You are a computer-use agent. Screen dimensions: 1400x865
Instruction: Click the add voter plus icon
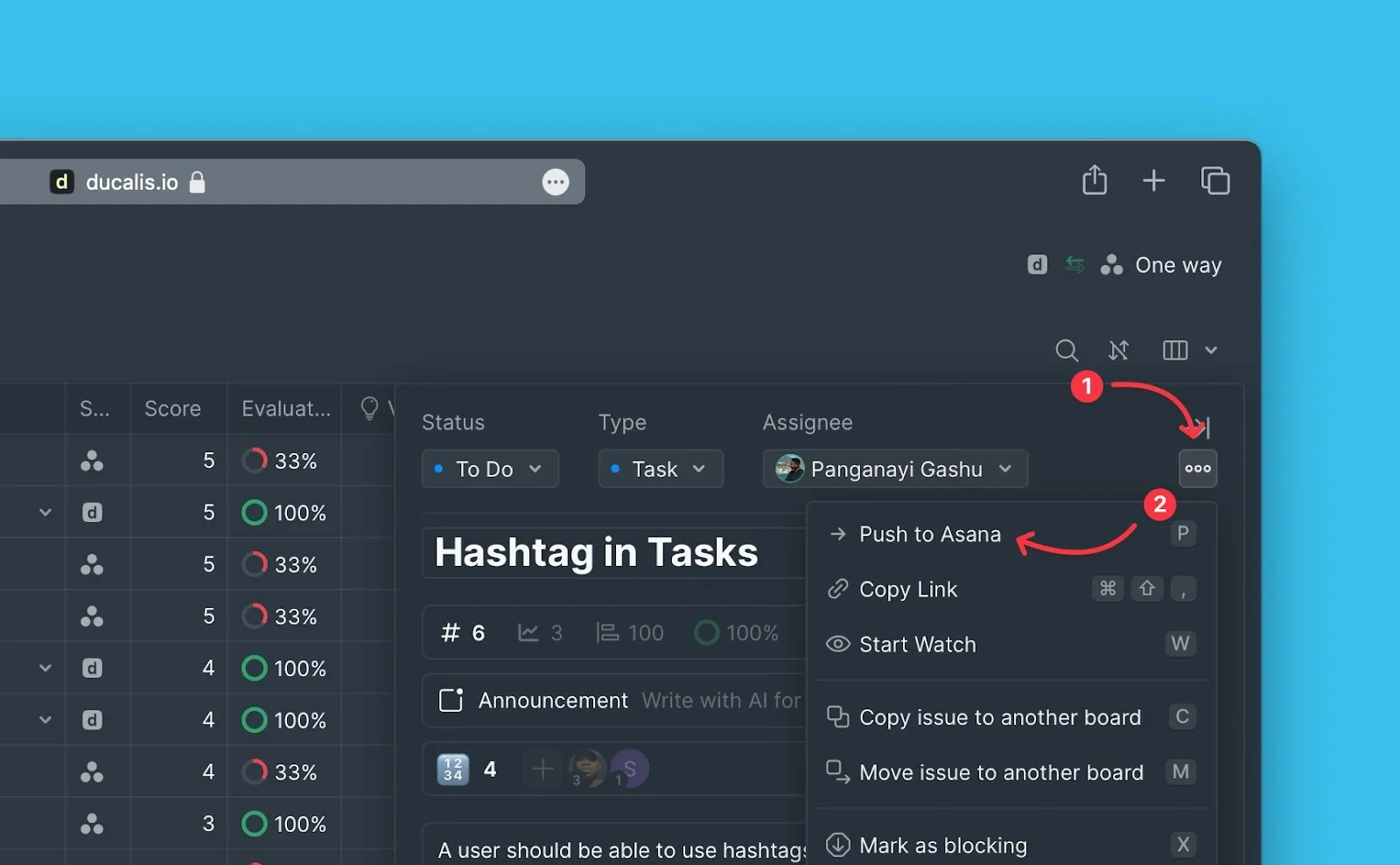tap(542, 769)
